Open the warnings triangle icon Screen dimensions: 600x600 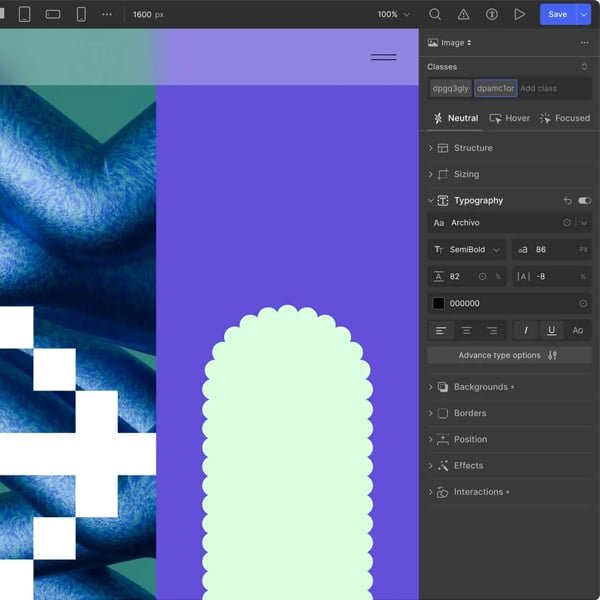tap(463, 15)
